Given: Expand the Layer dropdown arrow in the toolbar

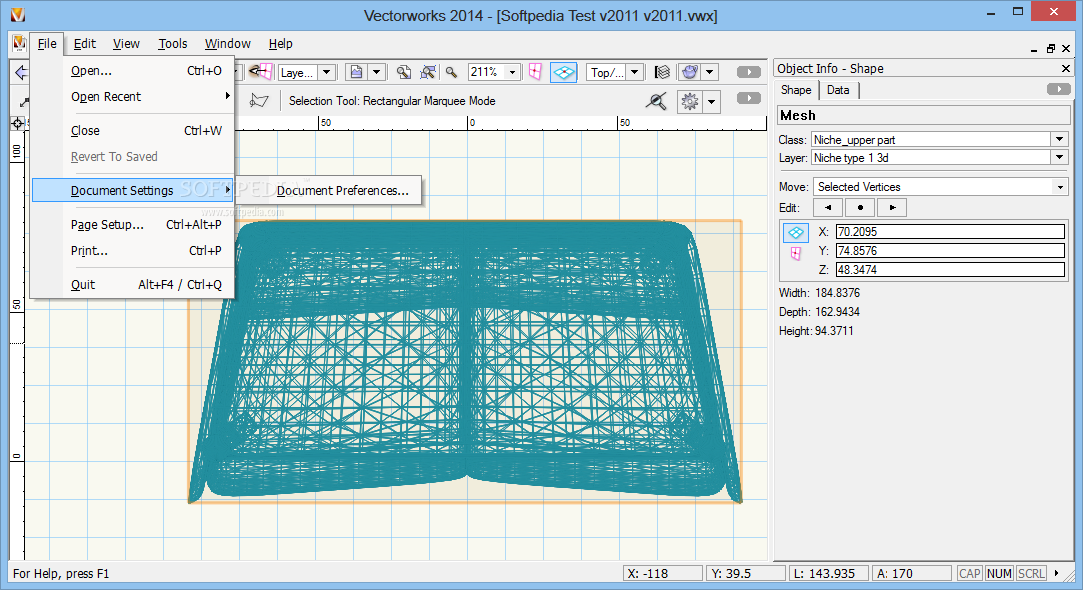Looking at the screenshot, I should (327, 72).
